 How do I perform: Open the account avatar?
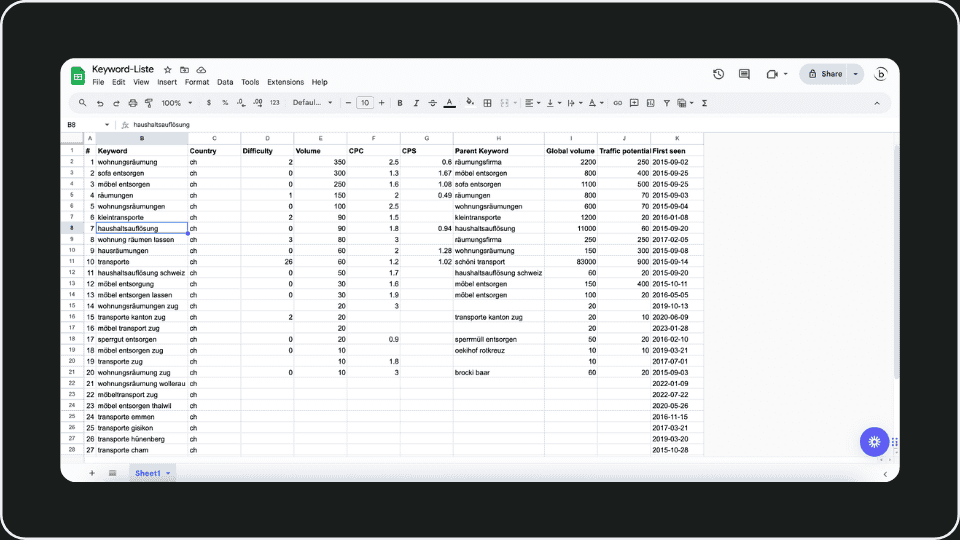click(x=880, y=74)
